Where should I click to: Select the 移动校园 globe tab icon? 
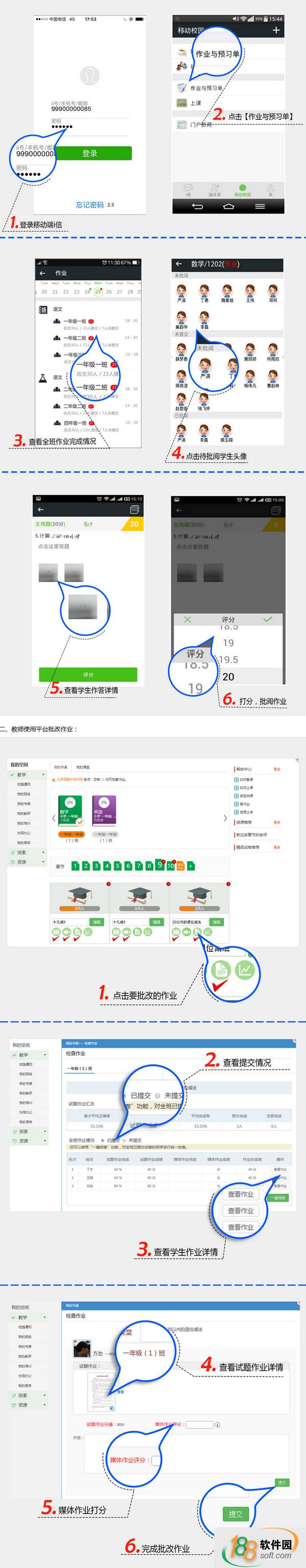point(242,188)
